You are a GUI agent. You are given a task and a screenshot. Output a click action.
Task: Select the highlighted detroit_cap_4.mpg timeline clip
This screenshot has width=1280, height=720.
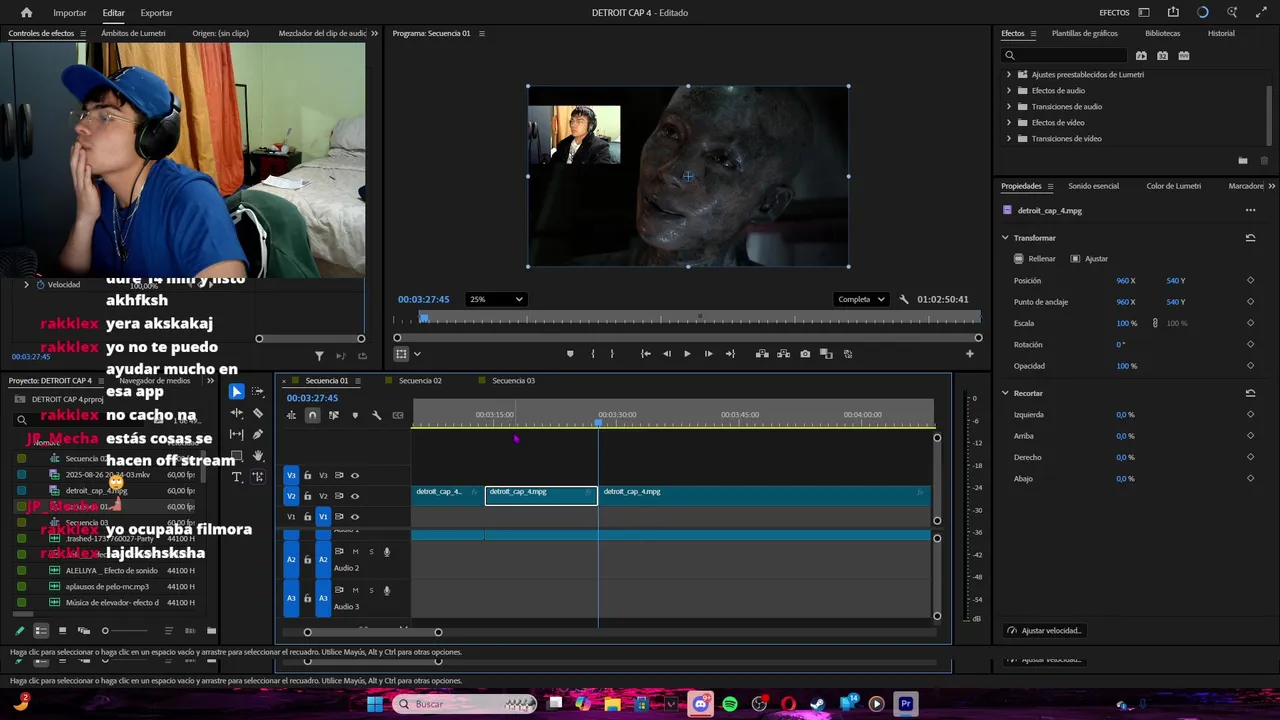click(x=541, y=495)
